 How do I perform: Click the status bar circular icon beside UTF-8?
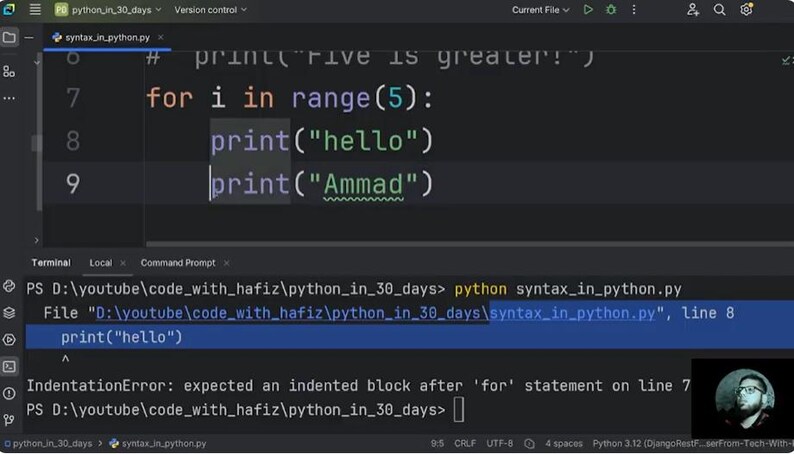[x=529, y=444]
